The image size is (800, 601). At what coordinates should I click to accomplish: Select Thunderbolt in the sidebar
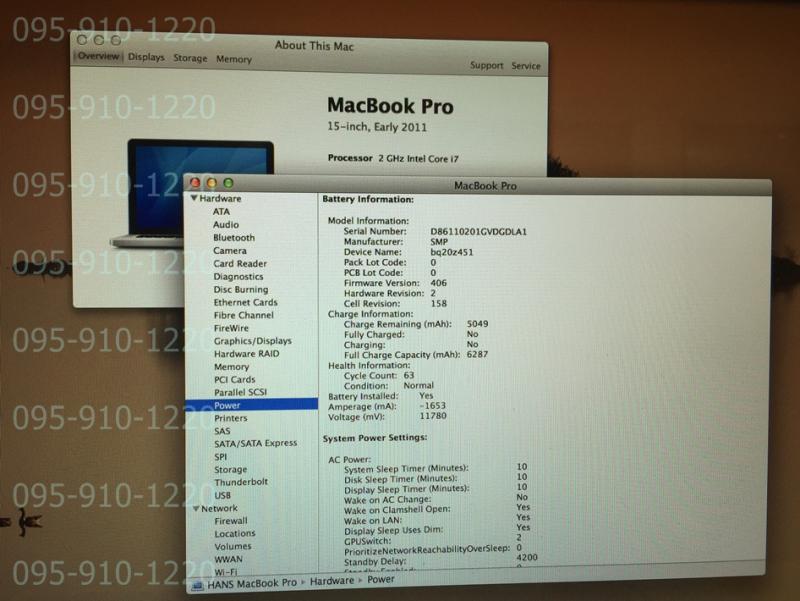tap(241, 482)
